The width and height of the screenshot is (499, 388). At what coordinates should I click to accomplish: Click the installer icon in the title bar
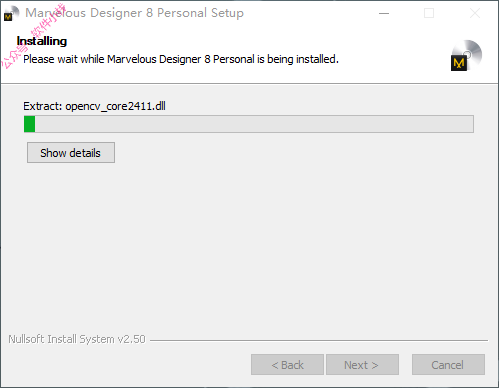pyautogui.click(x=11, y=14)
